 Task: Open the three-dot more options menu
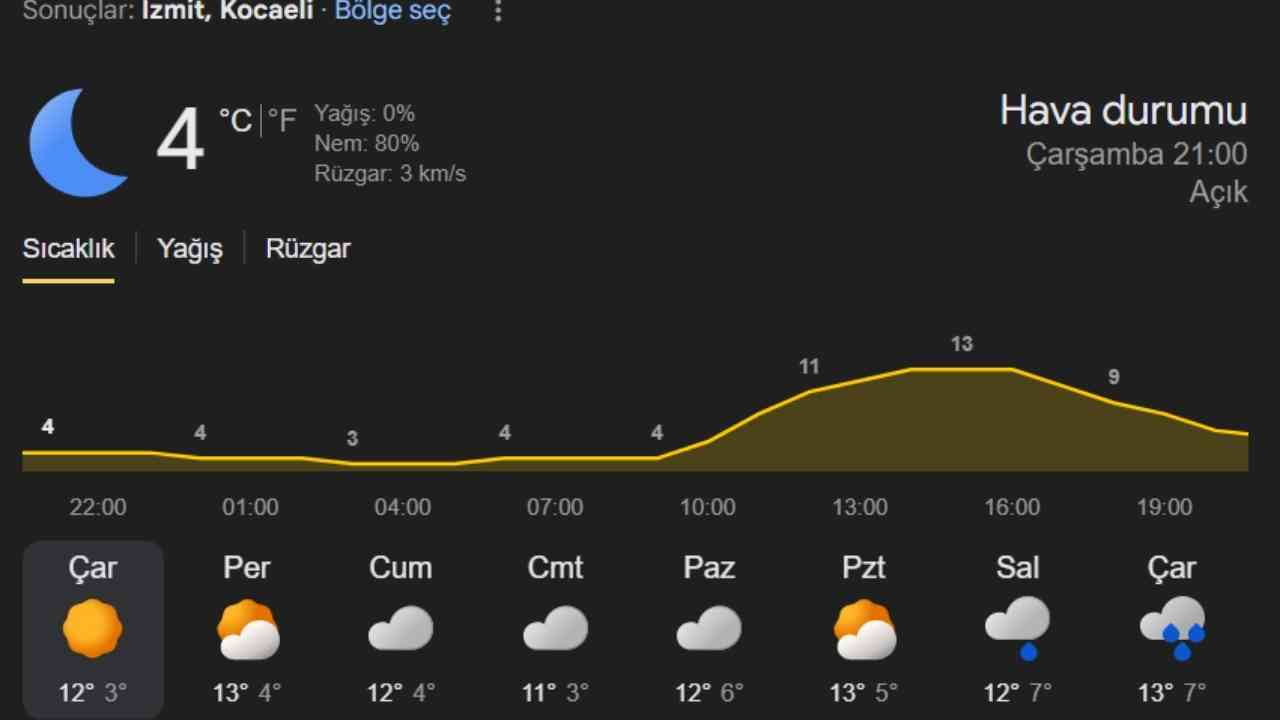[x=498, y=12]
